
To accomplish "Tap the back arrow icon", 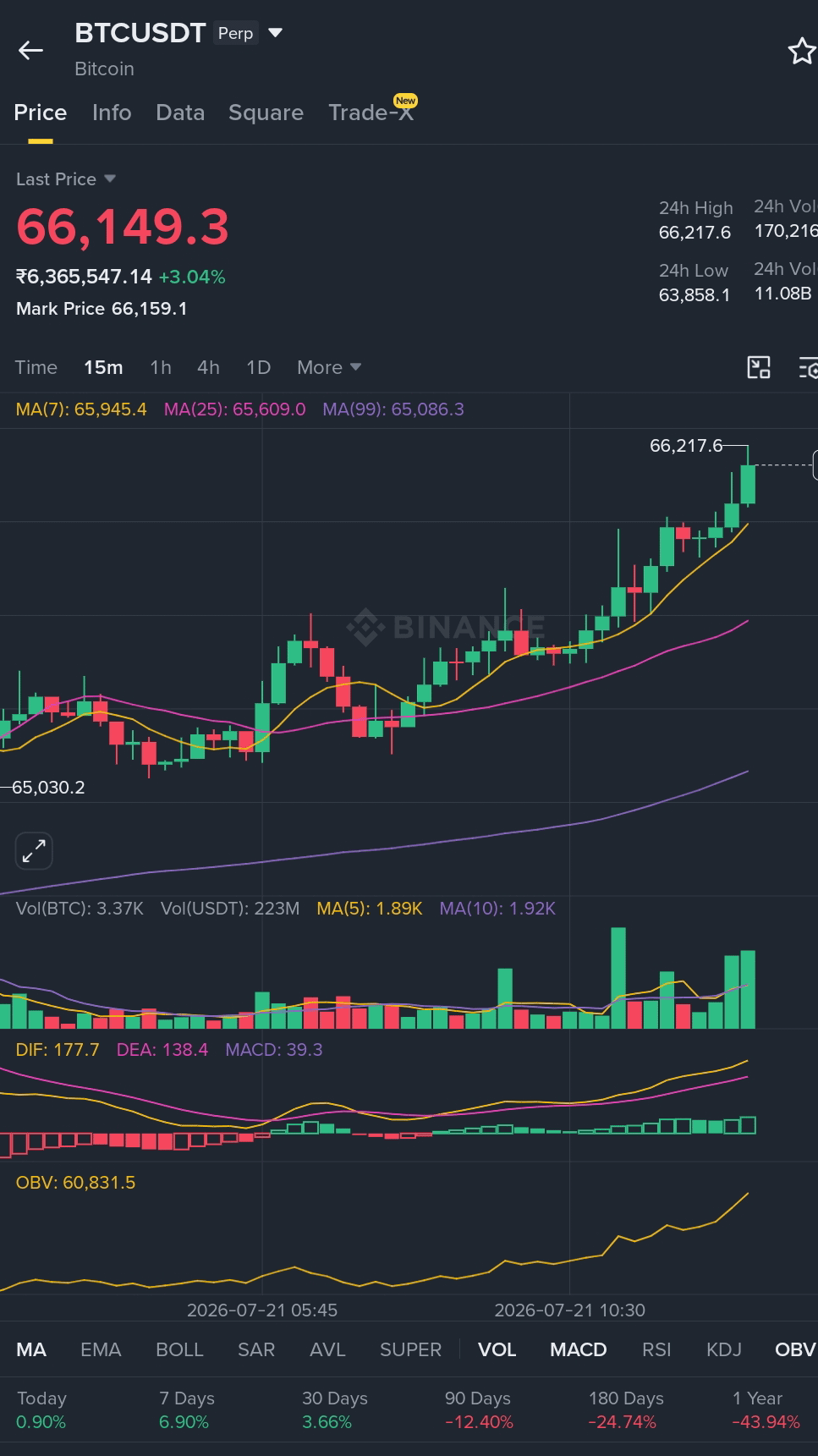I will pos(30,51).
